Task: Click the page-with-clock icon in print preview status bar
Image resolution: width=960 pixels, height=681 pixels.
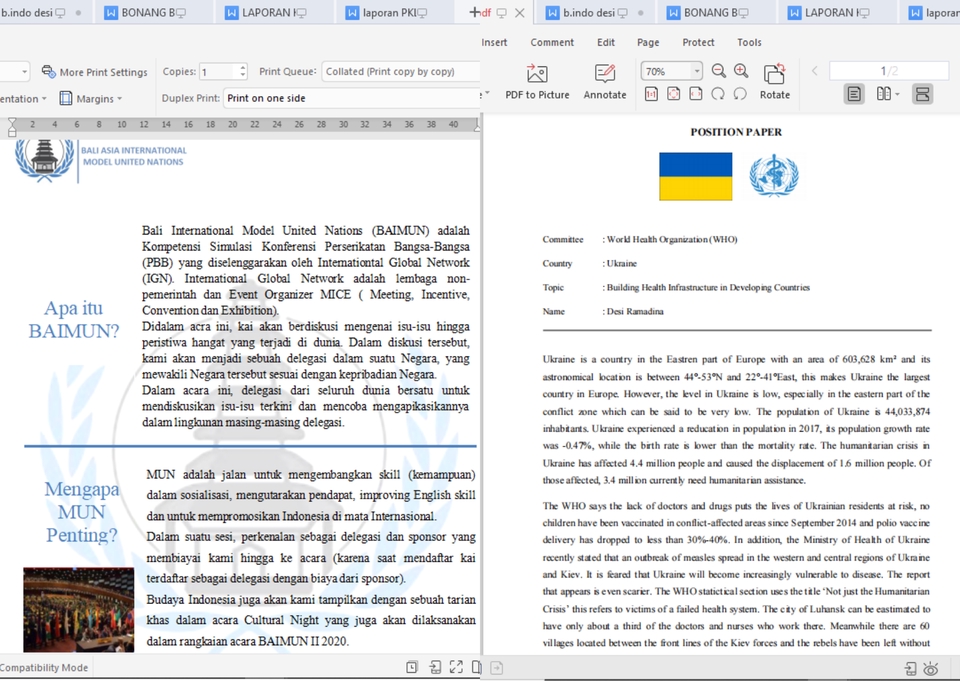Action: tap(412, 668)
